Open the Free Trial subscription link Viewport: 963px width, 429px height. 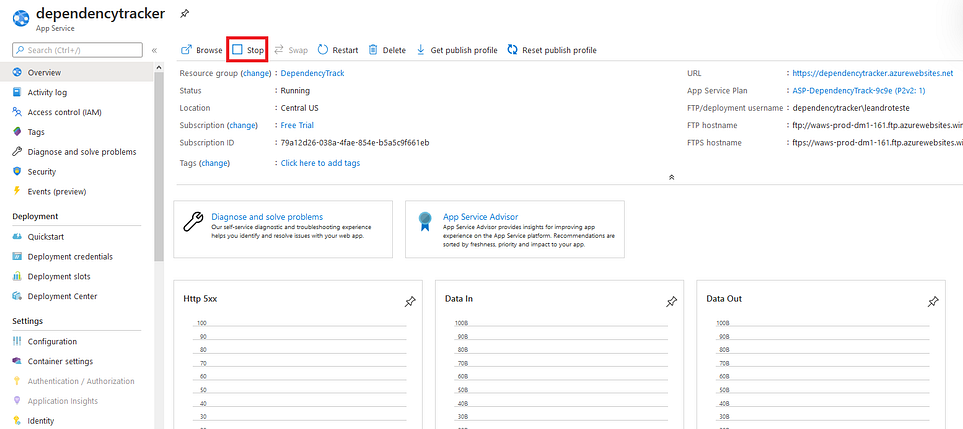(x=297, y=125)
